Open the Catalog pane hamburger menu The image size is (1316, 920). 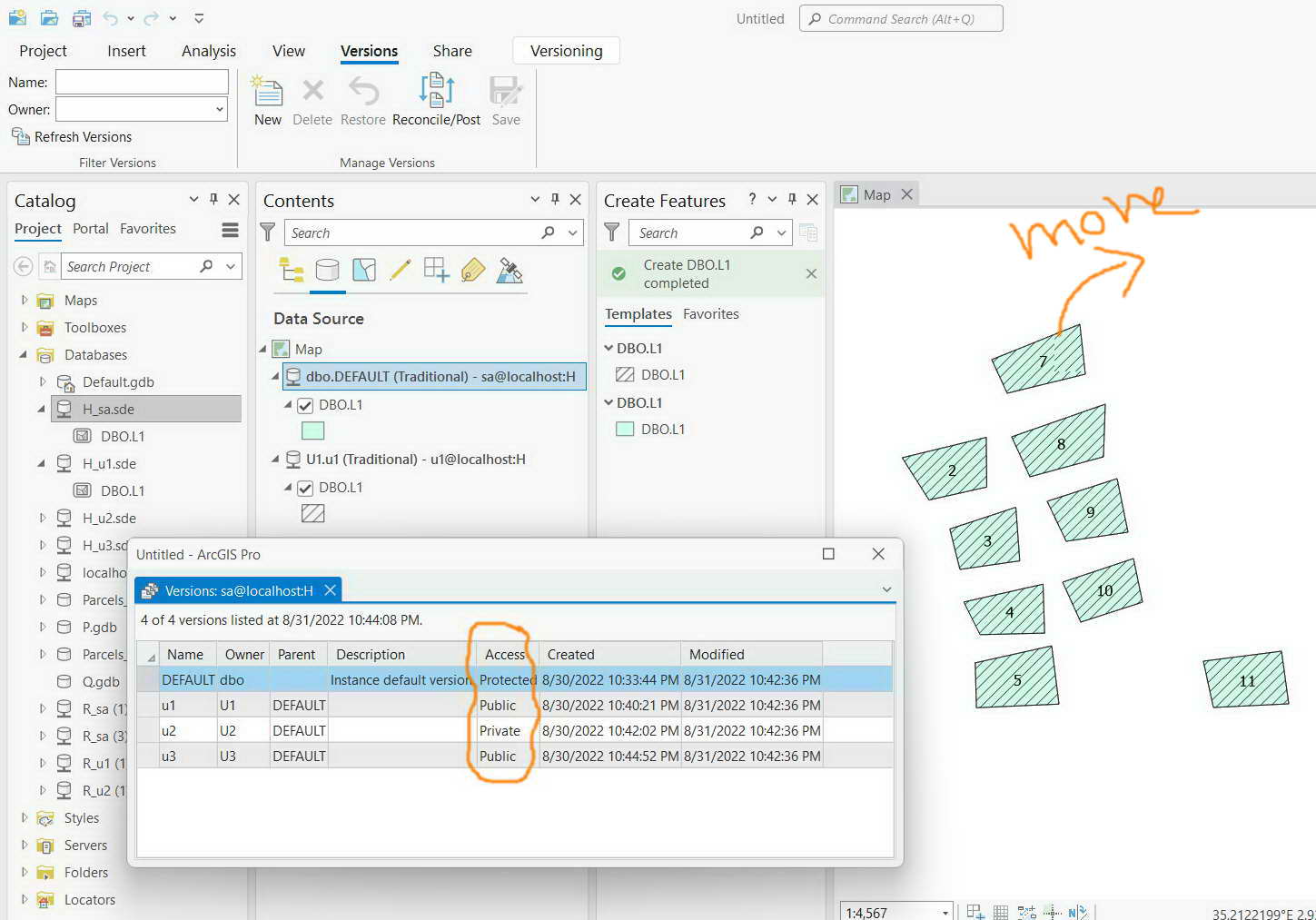point(230,230)
